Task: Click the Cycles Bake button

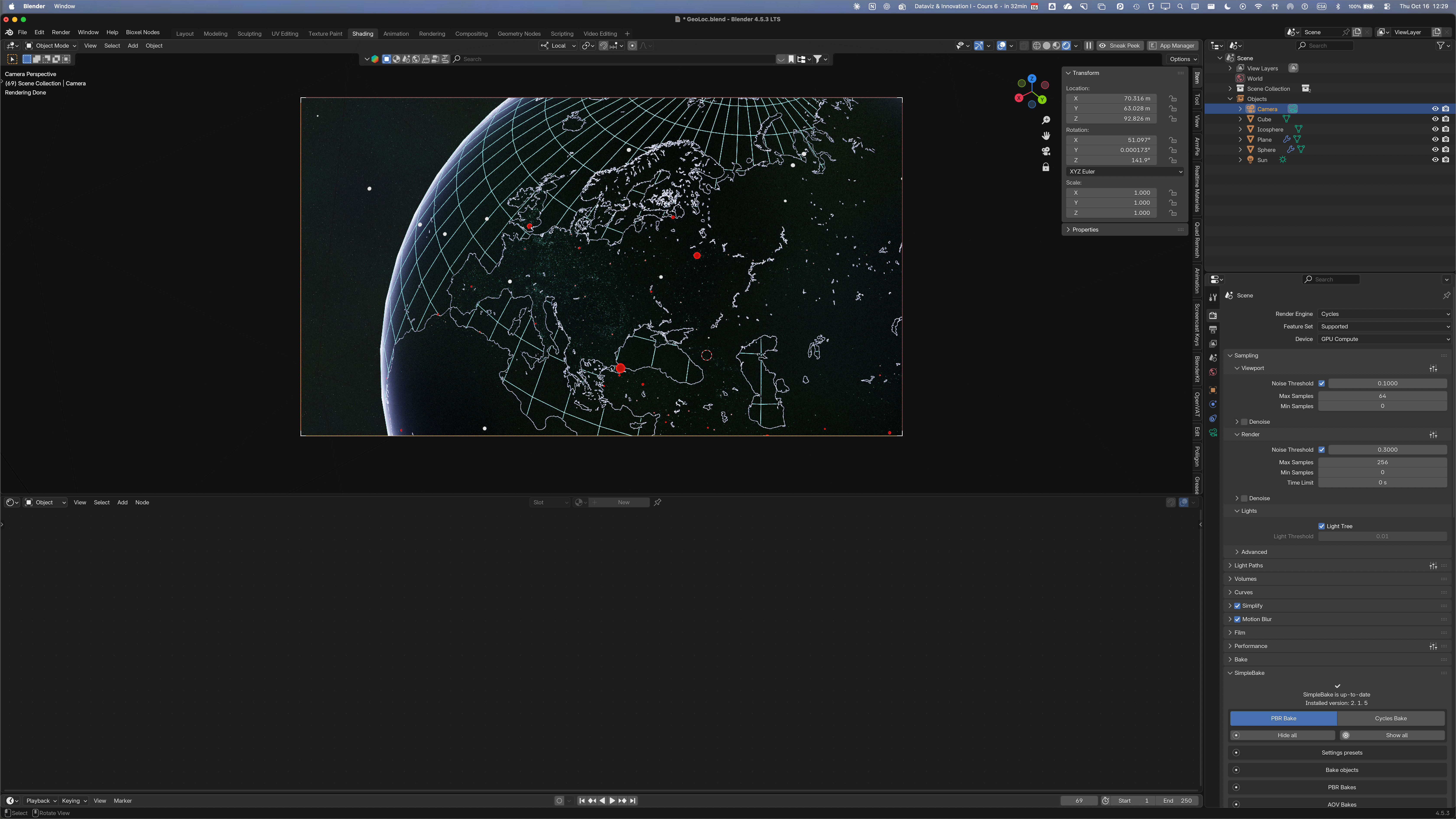Action: pyautogui.click(x=1391, y=718)
